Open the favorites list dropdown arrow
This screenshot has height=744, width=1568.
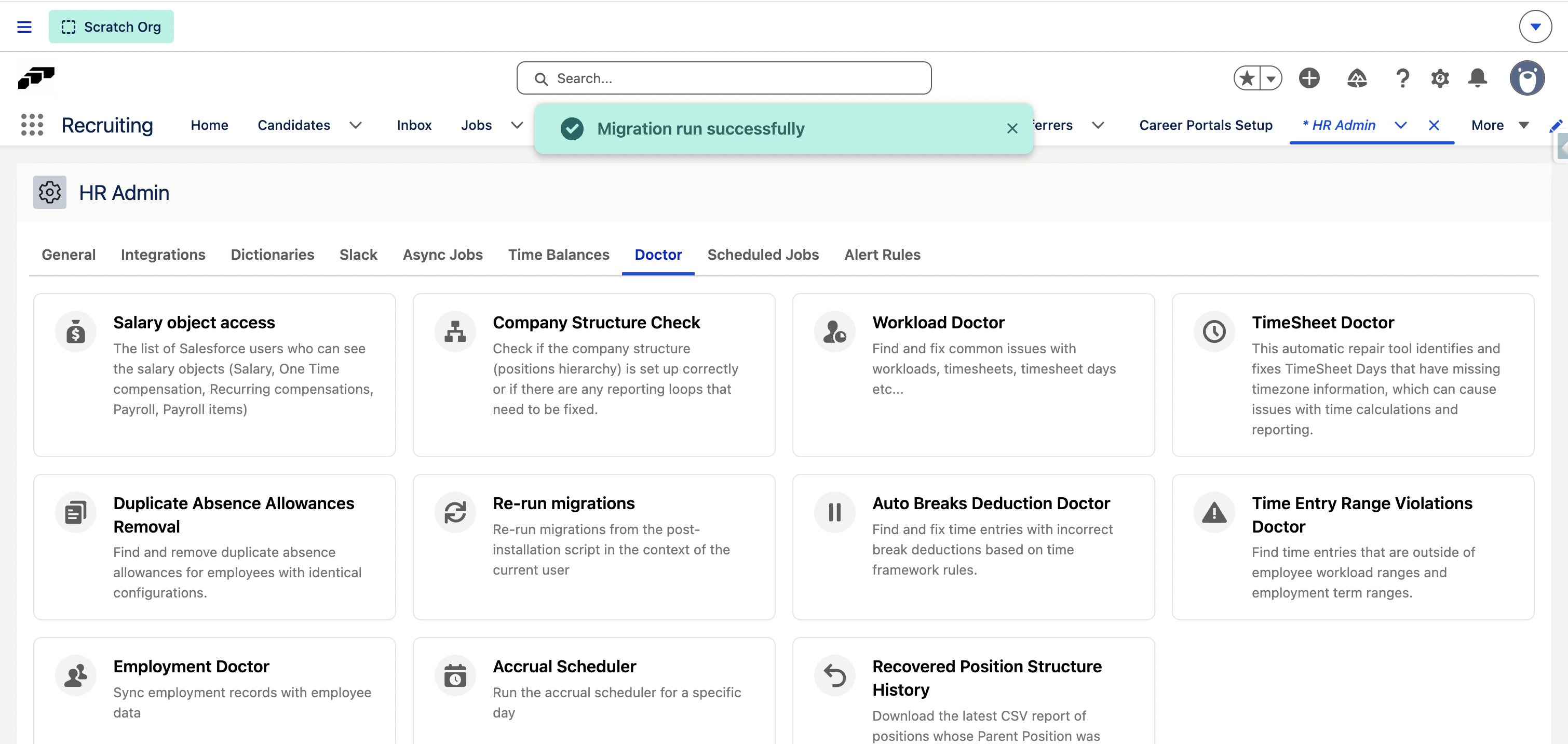[1271, 78]
